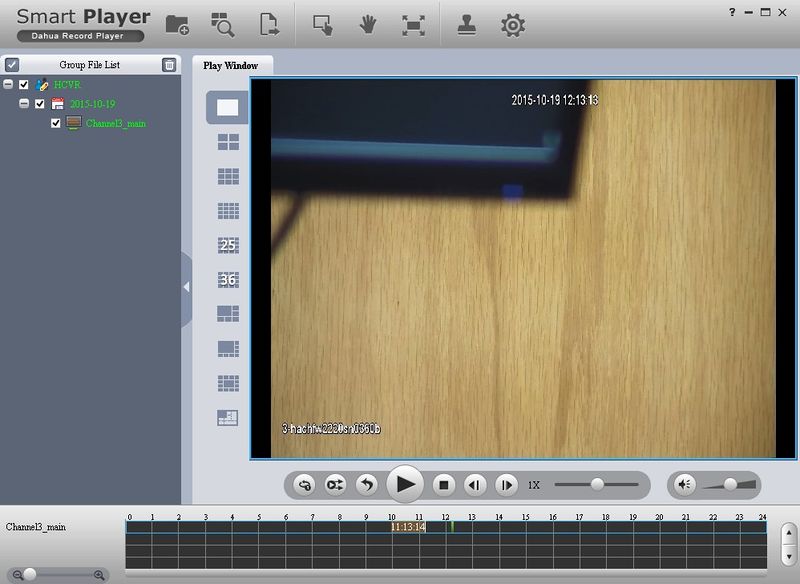This screenshot has height=584, width=800.
Task: Toggle the 2015-10-19 date checkbox
Action: (x=40, y=104)
